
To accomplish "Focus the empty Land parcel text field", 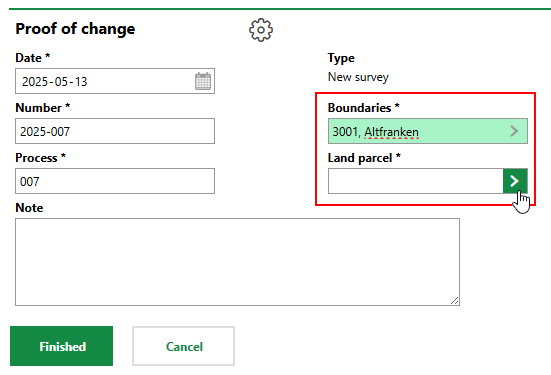I will pyautogui.click(x=416, y=181).
